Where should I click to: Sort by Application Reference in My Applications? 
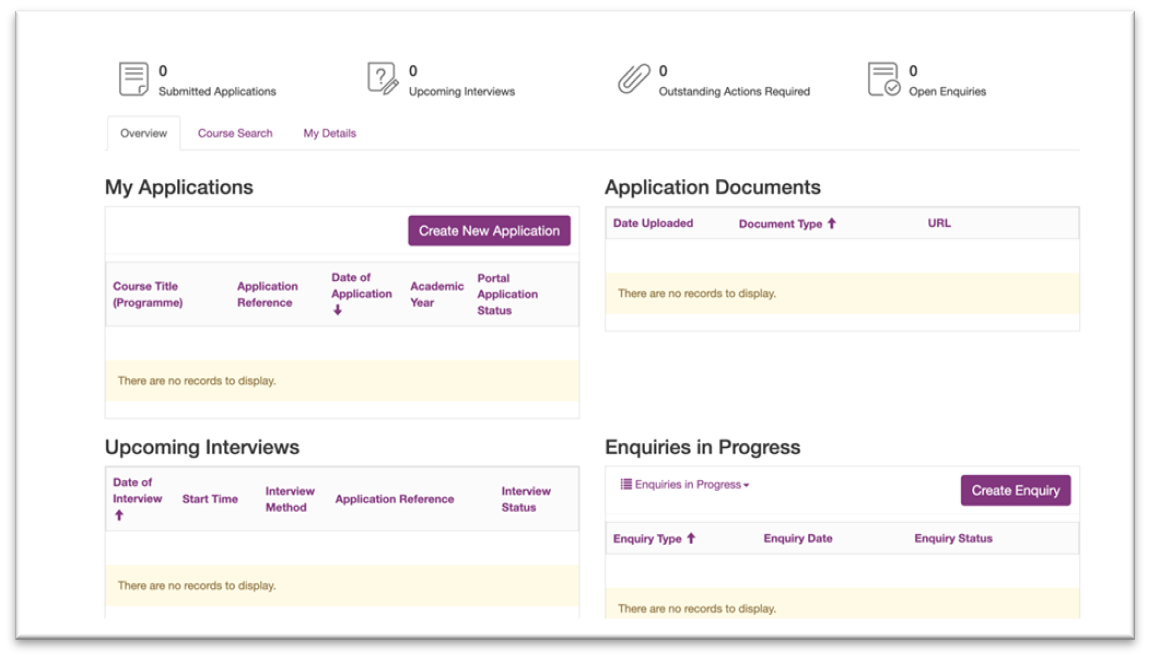point(267,294)
